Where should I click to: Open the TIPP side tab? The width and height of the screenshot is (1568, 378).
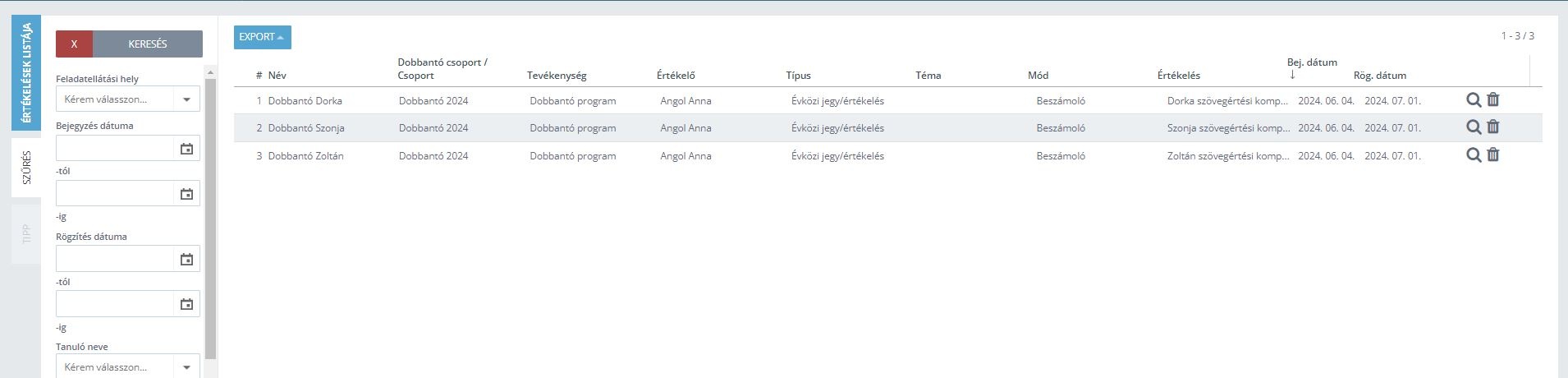pos(26,233)
